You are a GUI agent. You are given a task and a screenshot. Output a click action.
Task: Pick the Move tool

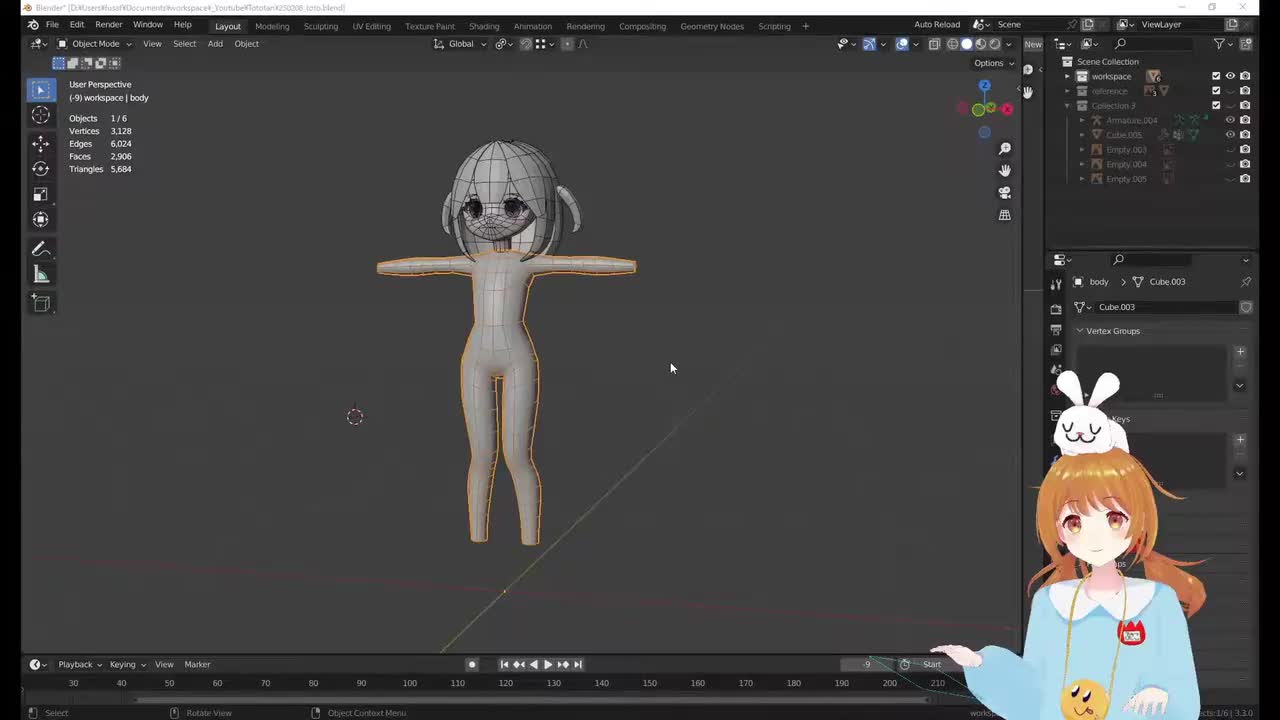40,144
